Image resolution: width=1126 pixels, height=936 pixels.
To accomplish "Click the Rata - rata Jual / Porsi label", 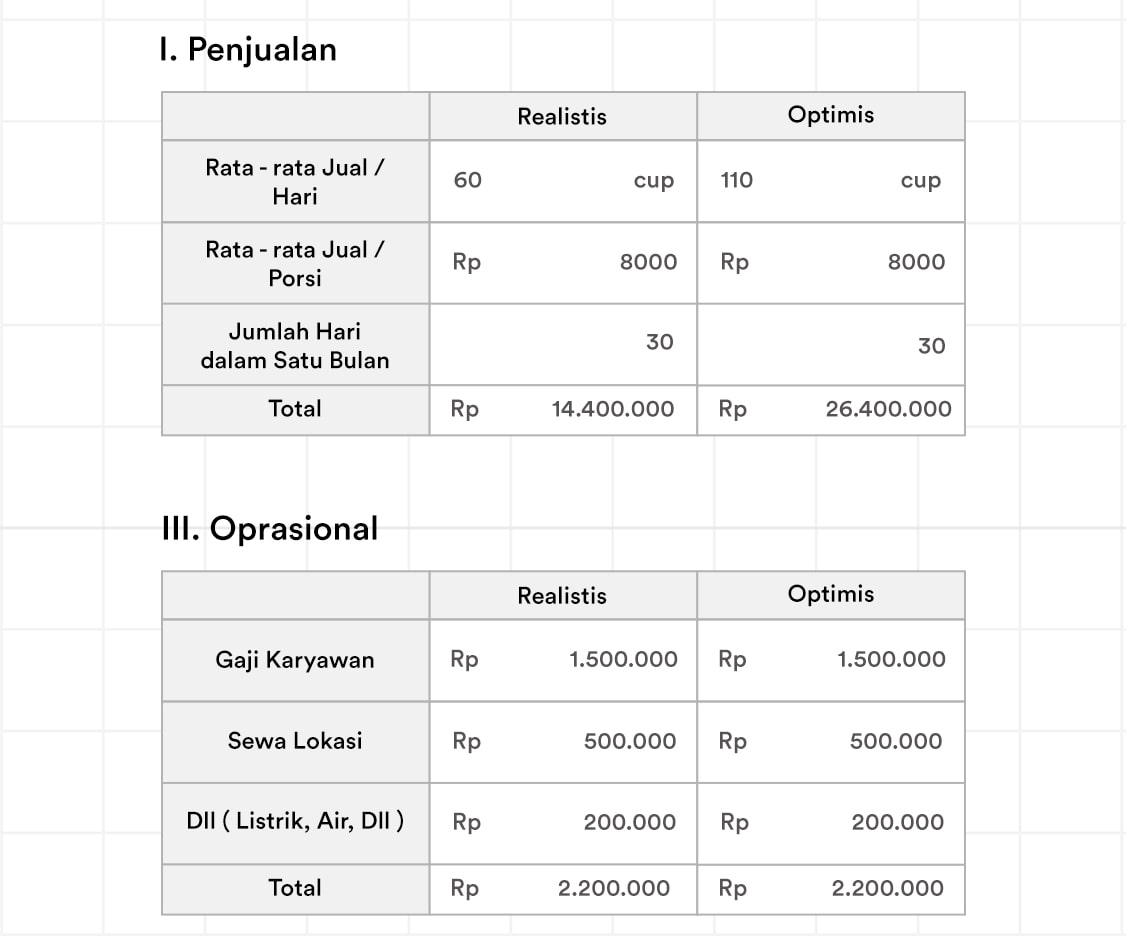I will (295, 263).
